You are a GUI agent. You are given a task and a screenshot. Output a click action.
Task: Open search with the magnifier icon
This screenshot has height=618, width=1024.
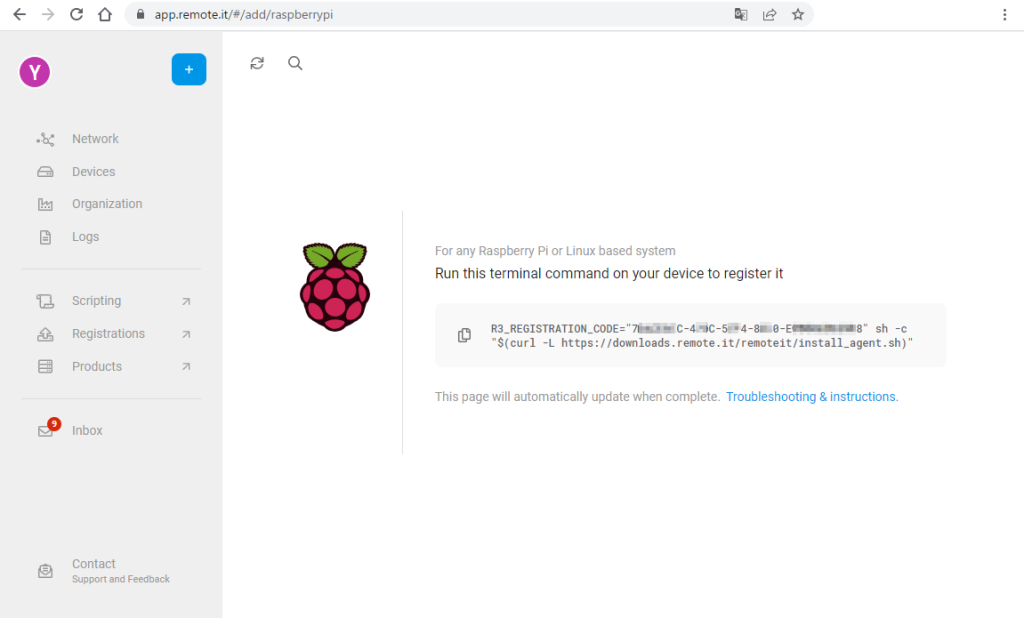tap(295, 63)
